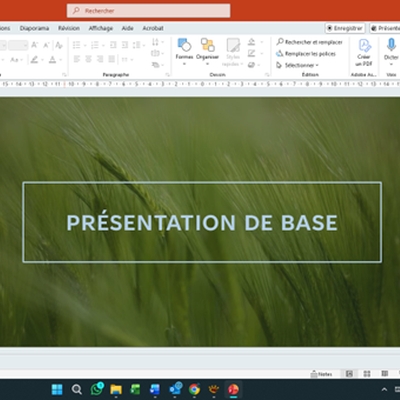The height and width of the screenshot is (400, 400).
Task: Toggle the bulleted list
Action: [x=77, y=45]
